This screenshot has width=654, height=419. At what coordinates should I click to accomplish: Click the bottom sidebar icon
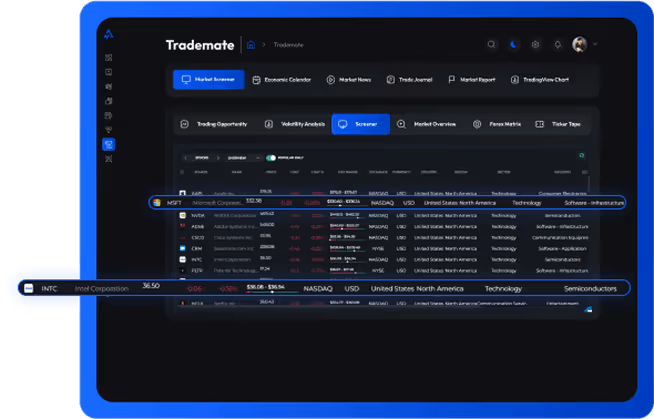[108, 159]
